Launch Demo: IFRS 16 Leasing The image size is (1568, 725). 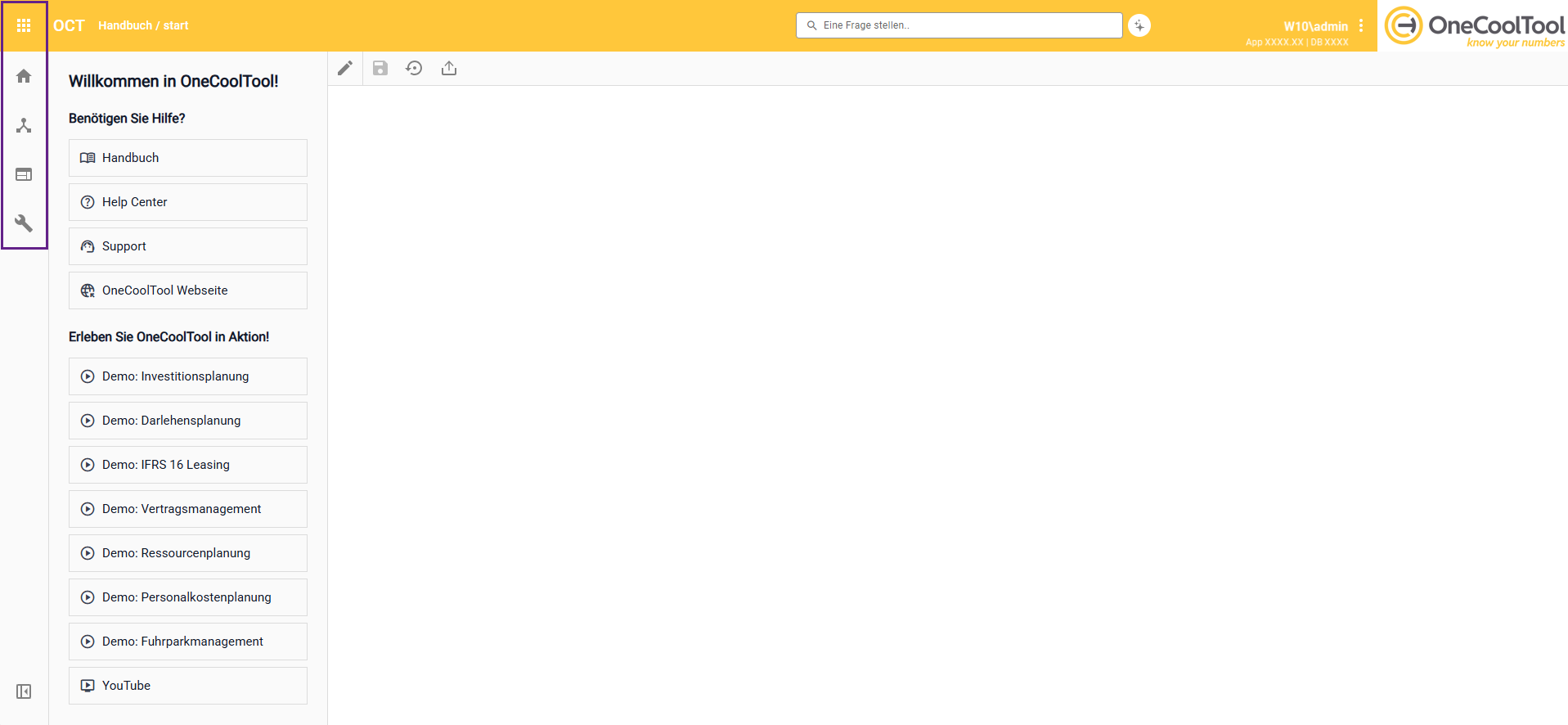pos(188,465)
